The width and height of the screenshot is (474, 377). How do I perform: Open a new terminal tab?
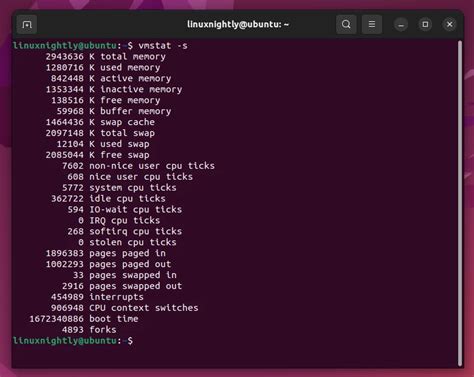tap(27, 24)
